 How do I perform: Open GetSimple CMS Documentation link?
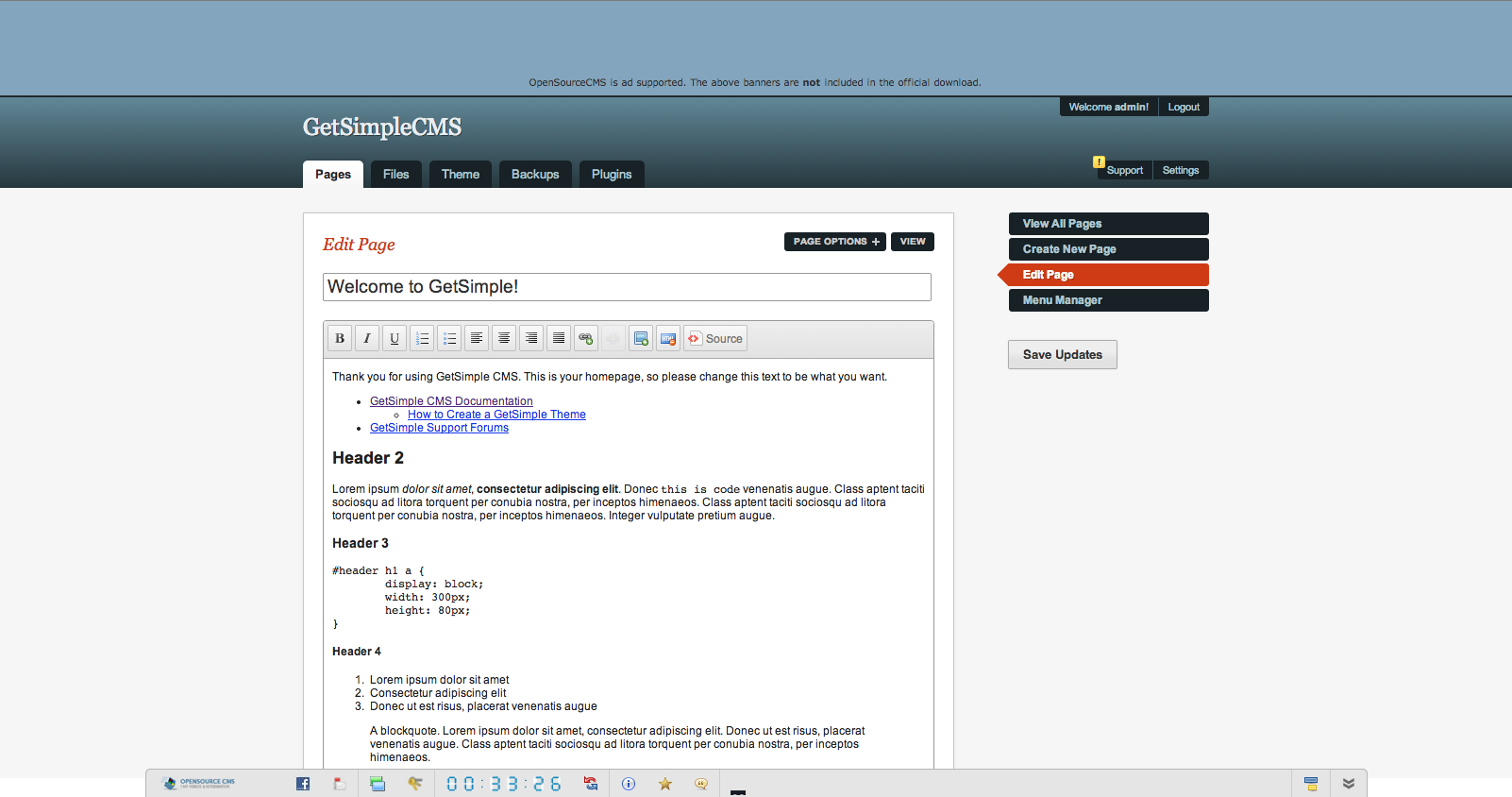pyautogui.click(x=451, y=401)
